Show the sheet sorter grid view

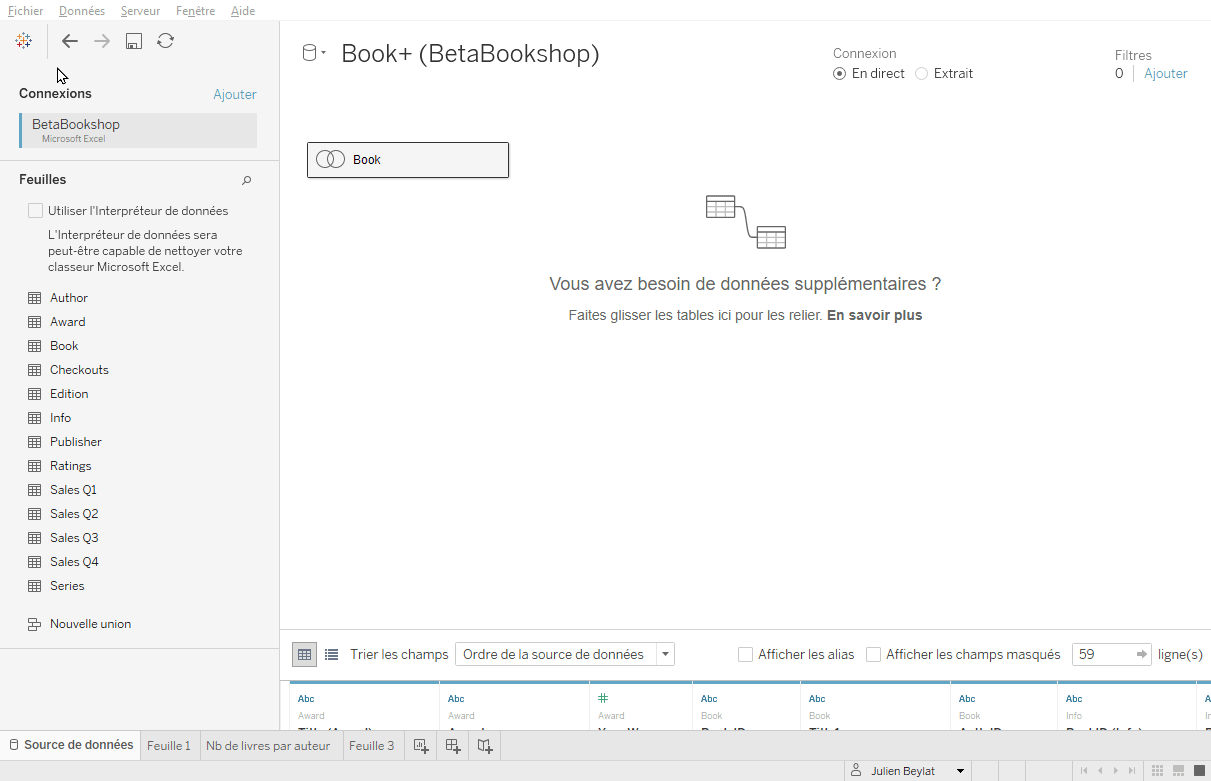click(1158, 770)
